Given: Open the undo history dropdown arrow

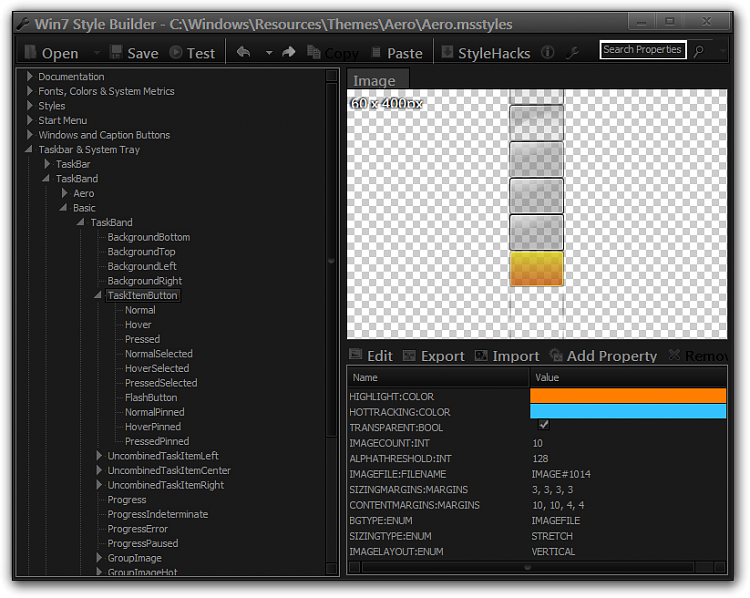Looking at the screenshot, I should (x=269, y=53).
